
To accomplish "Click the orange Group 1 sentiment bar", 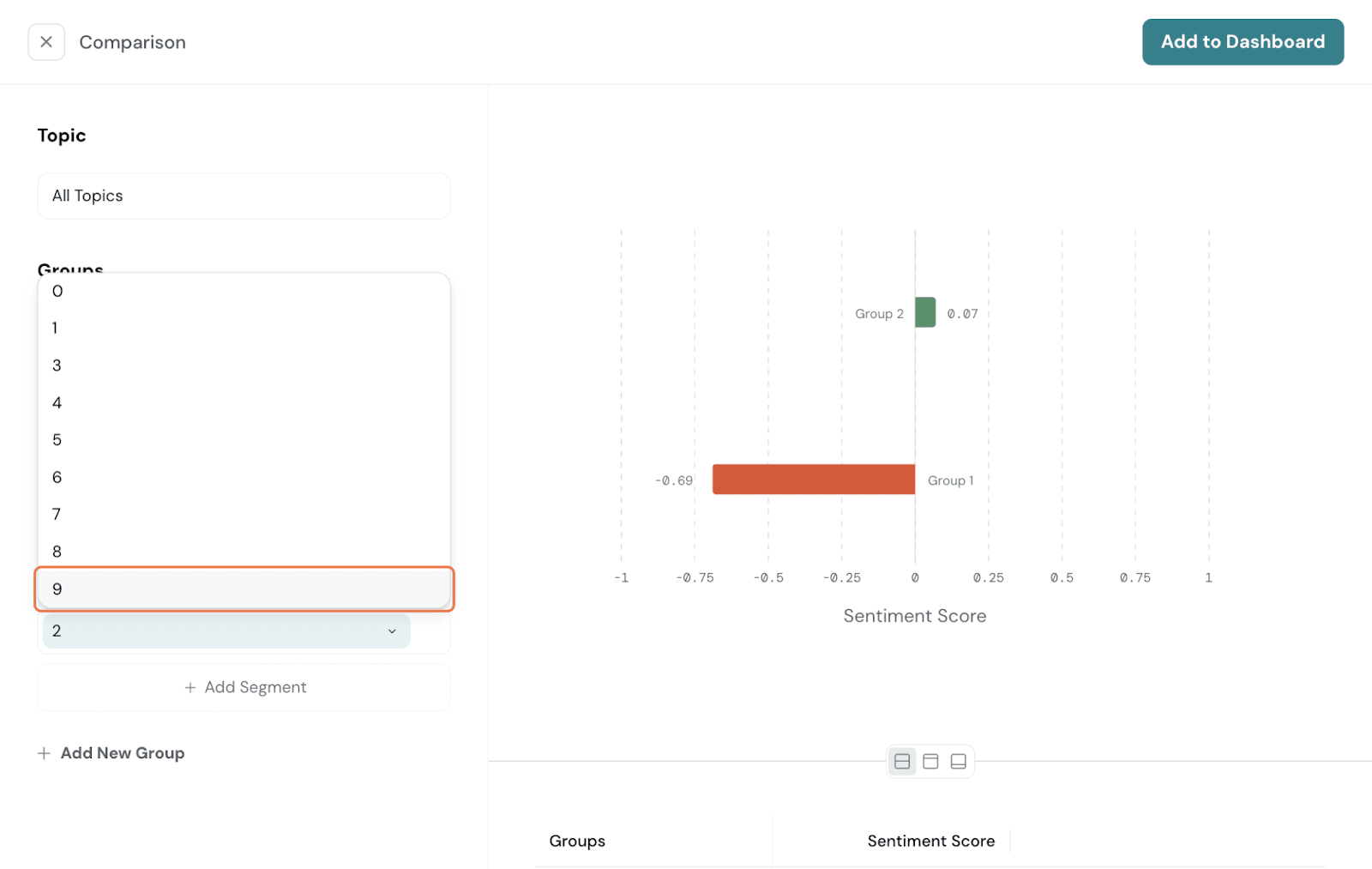I will point(813,480).
